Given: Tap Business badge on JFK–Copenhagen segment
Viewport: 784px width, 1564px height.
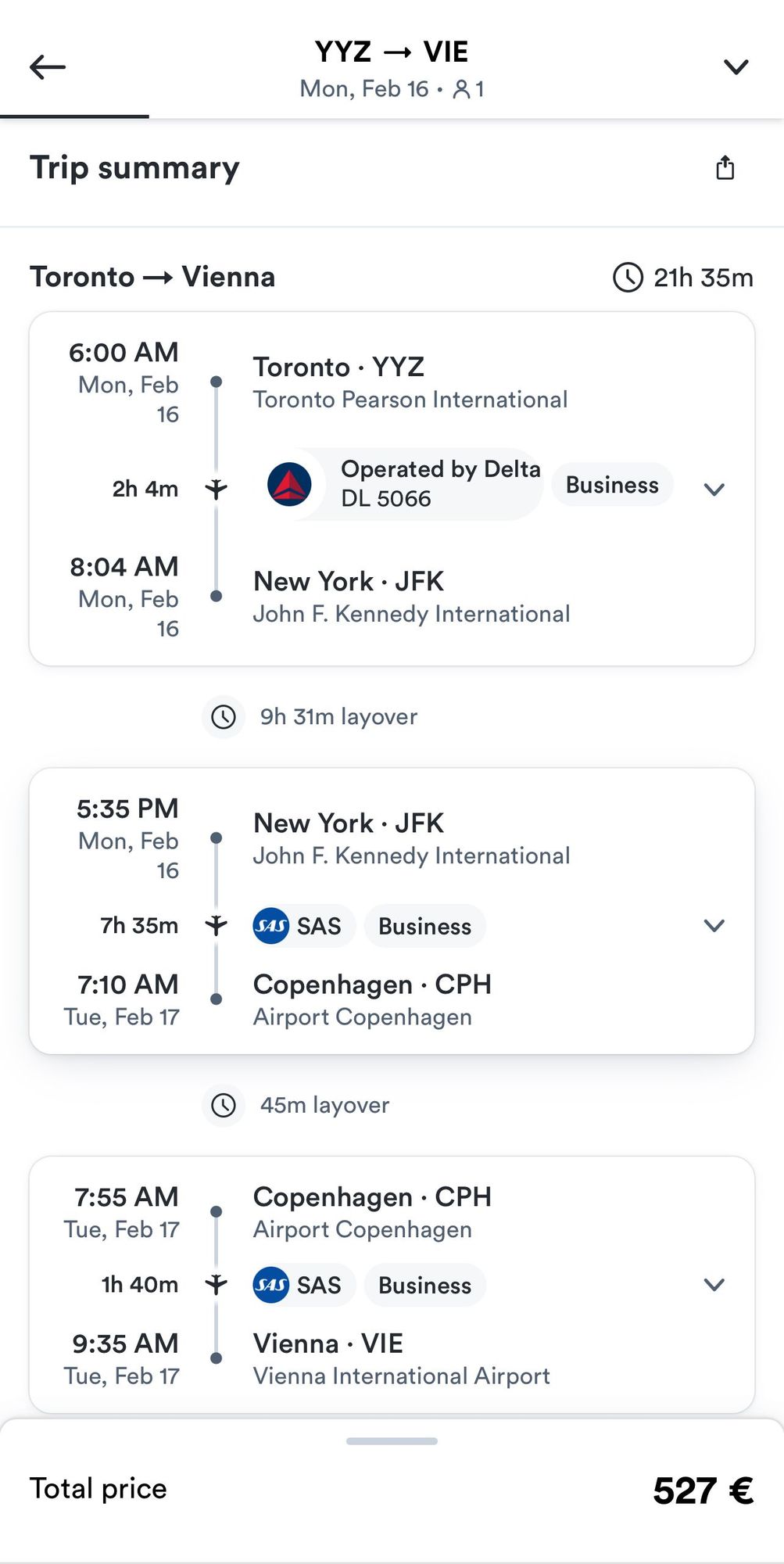Looking at the screenshot, I should click(x=425, y=926).
